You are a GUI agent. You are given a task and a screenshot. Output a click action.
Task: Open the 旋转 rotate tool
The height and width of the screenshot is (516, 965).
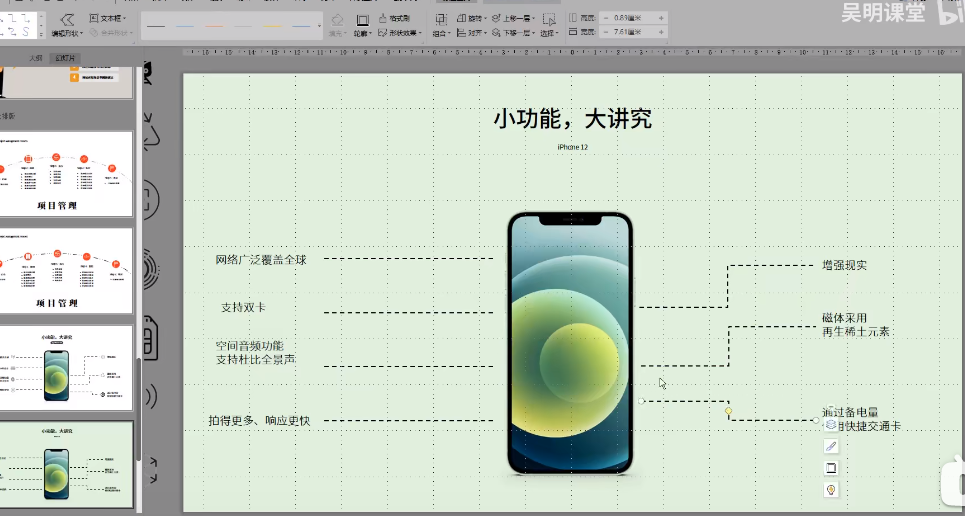tap(471, 18)
